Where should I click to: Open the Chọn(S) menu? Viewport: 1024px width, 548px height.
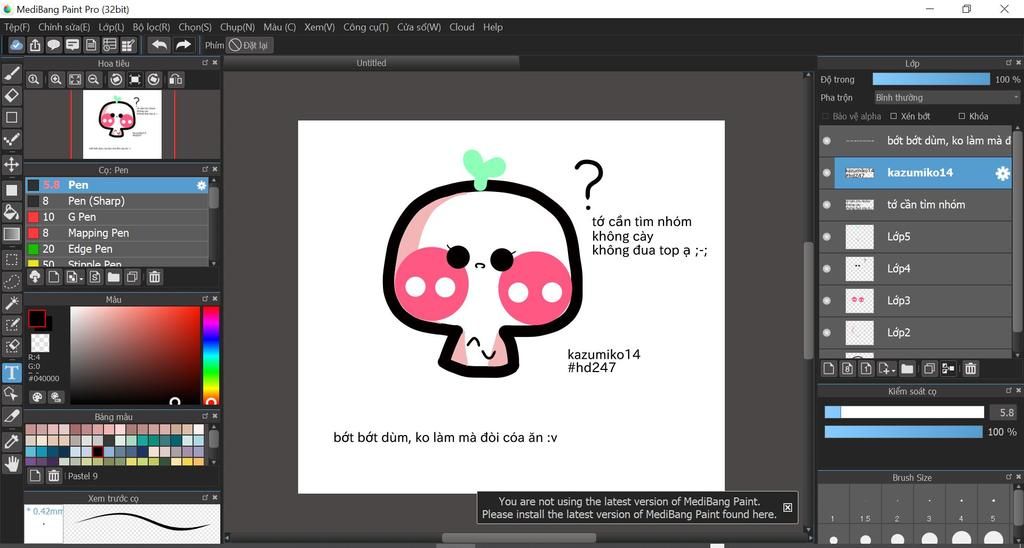pyautogui.click(x=195, y=27)
